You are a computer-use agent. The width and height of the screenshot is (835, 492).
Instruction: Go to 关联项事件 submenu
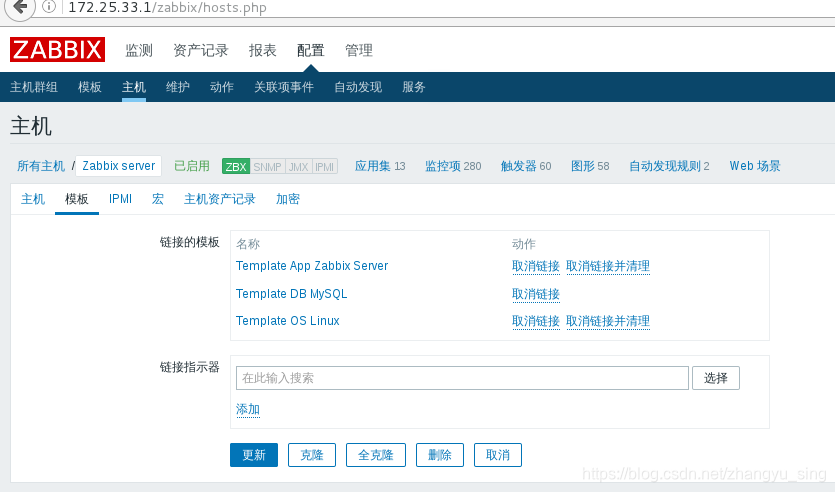[x=284, y=87]
